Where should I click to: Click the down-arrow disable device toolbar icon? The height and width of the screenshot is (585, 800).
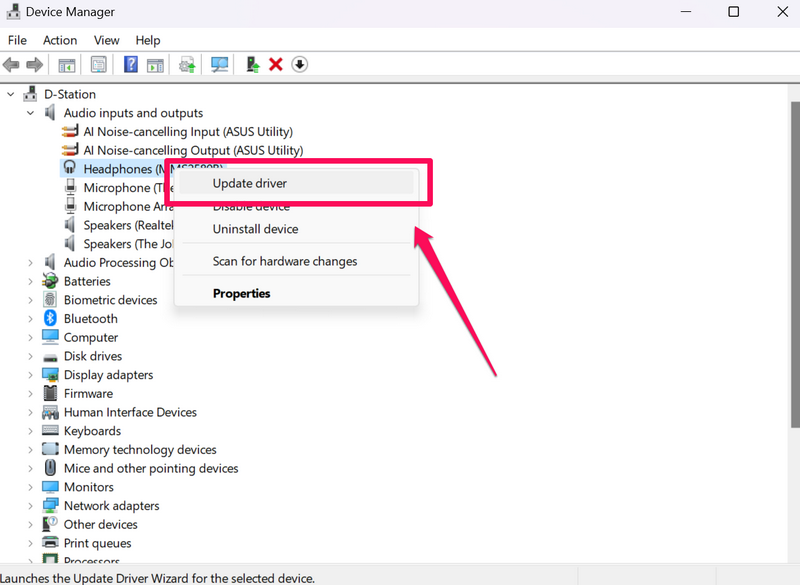[x=299, y=65]
